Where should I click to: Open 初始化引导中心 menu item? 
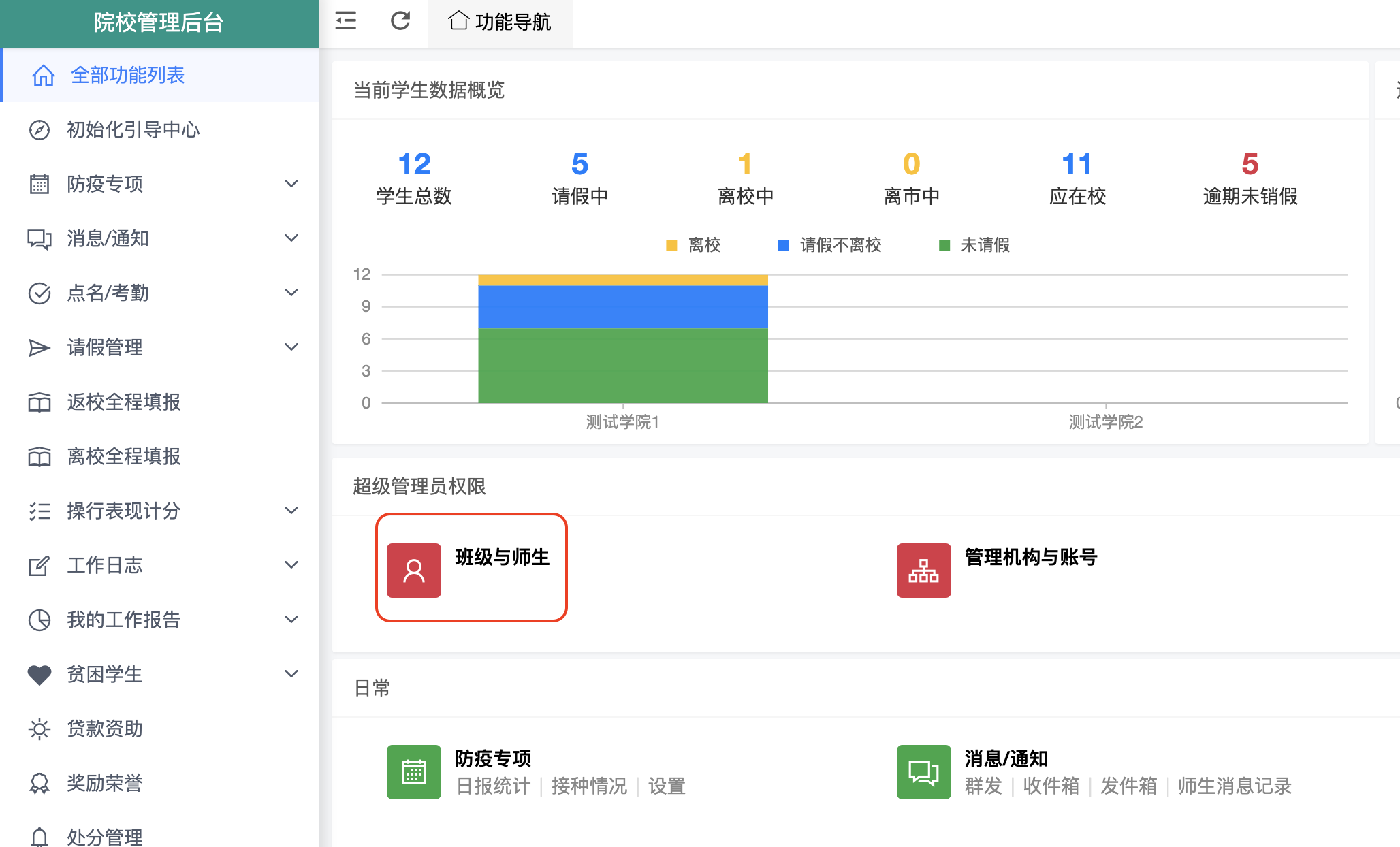159,129
